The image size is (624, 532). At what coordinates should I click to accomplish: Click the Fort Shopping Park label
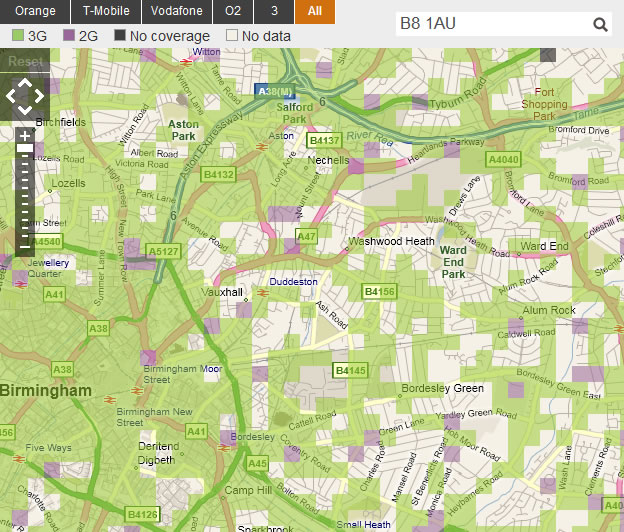pyautogui.click(x=544, y=104)
